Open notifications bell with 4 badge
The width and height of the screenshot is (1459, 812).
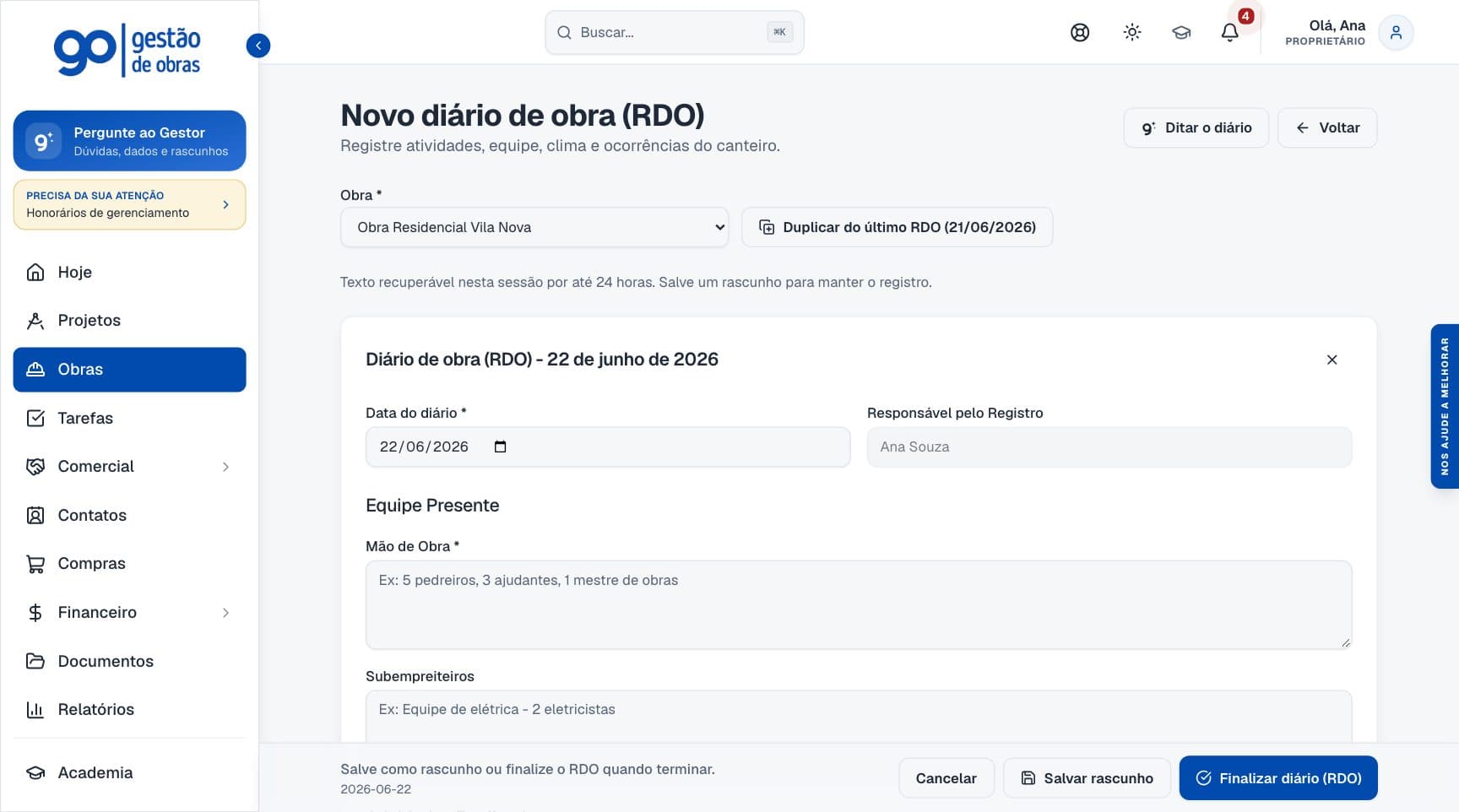click(1230, 33)
